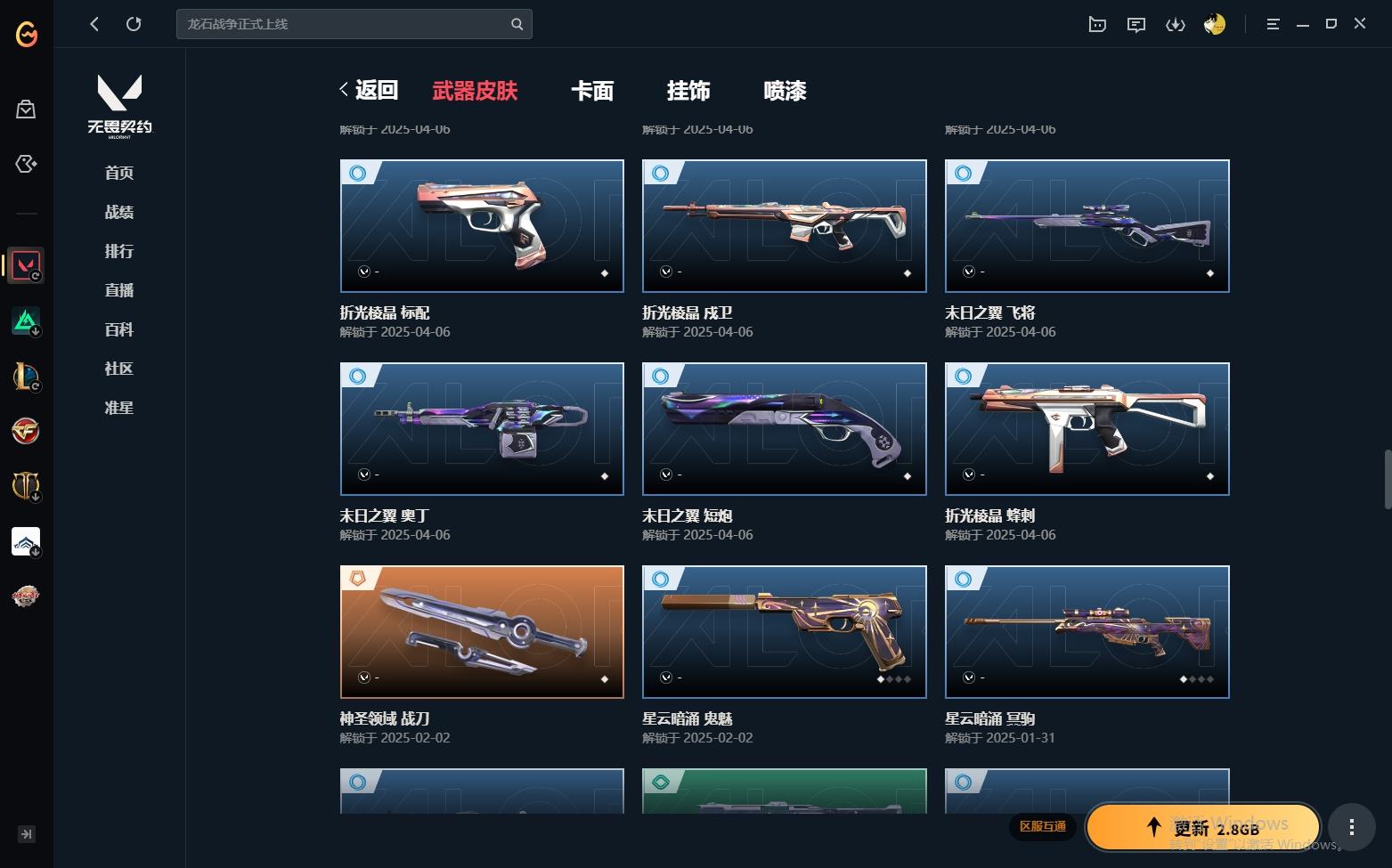Open the download manager icon at top right
The height and width of the screenshot is (868, 1392).
pyautogui.click(x=1176, y=24)
